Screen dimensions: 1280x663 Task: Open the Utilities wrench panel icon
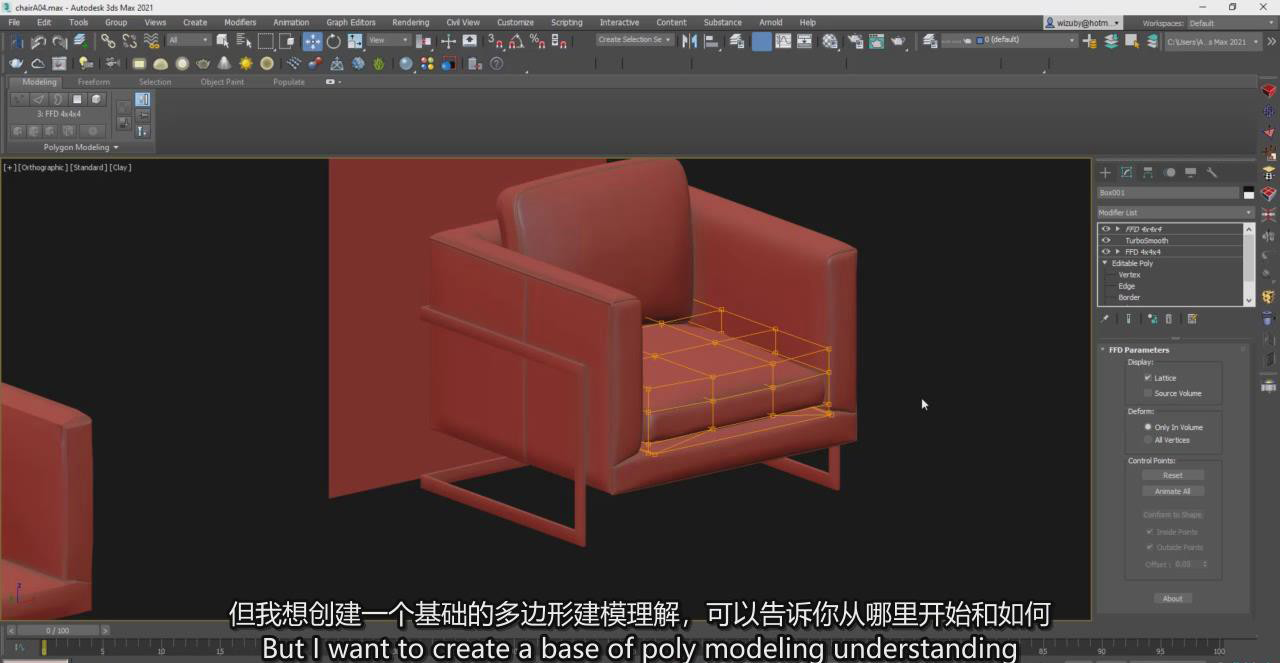[1211, 173]
